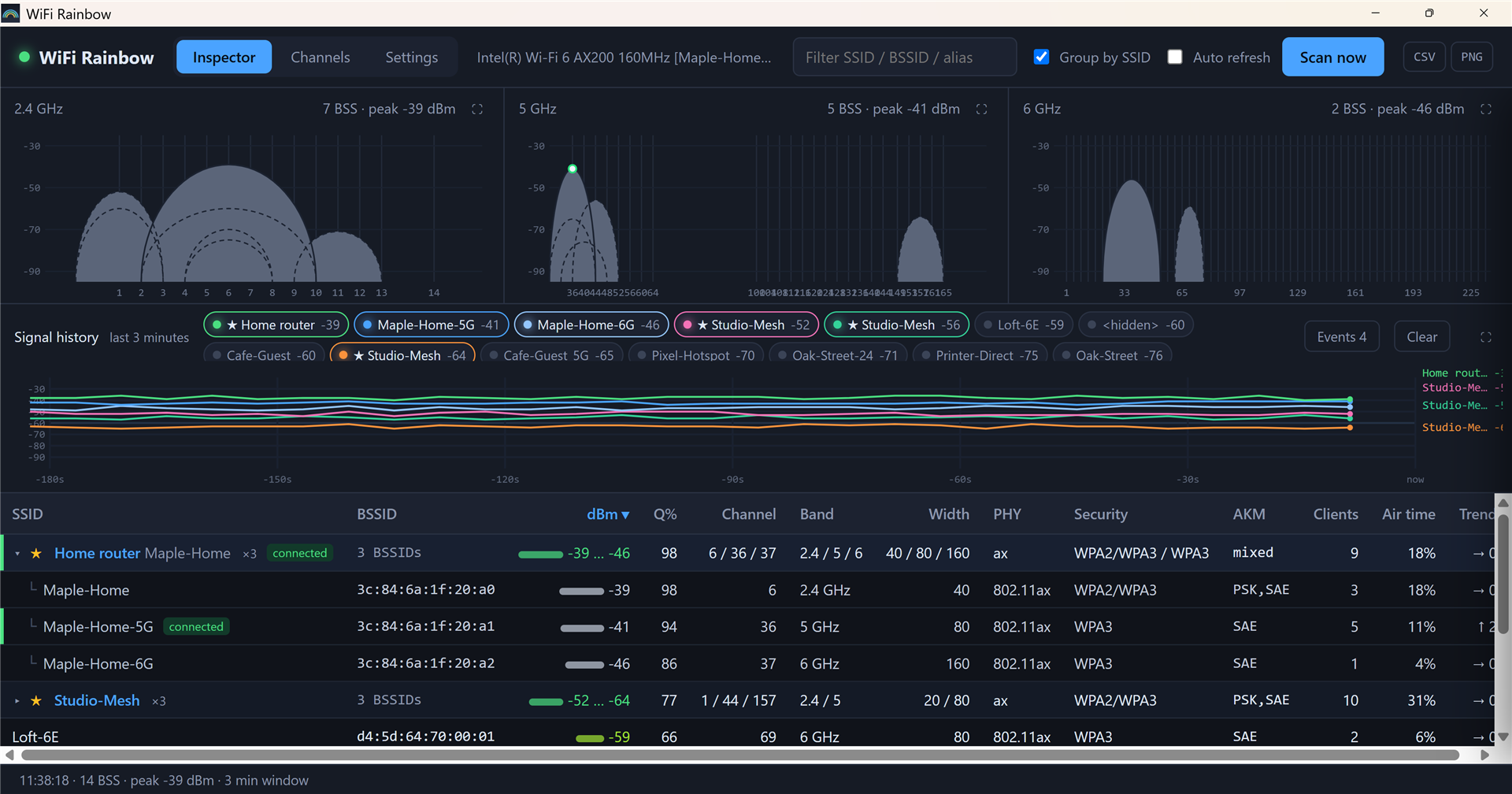Sort by the Clients column header

coord(1336,514)
